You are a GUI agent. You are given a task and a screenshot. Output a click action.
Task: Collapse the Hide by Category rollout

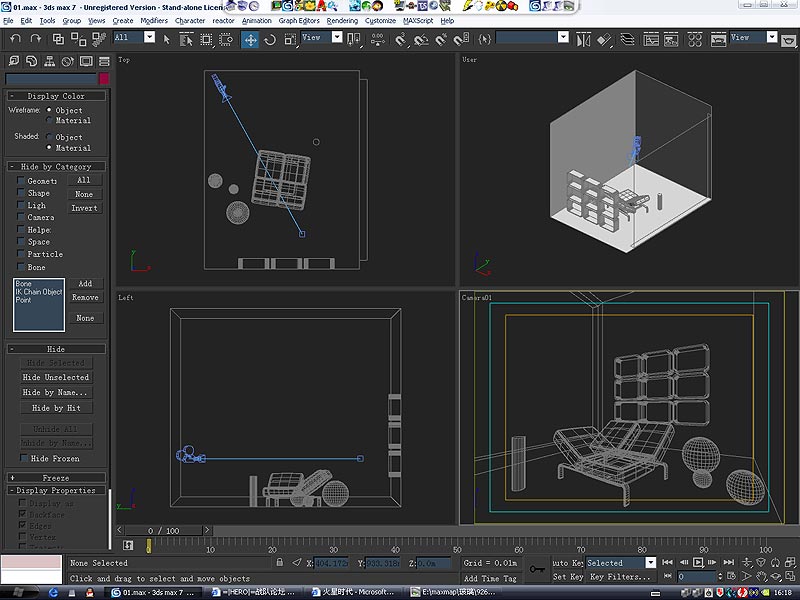coord(56,167)
